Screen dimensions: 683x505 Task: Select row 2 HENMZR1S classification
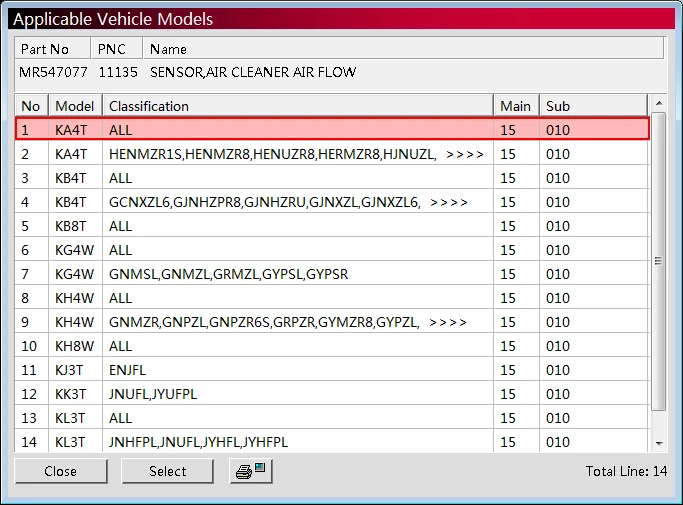[273, 154]
